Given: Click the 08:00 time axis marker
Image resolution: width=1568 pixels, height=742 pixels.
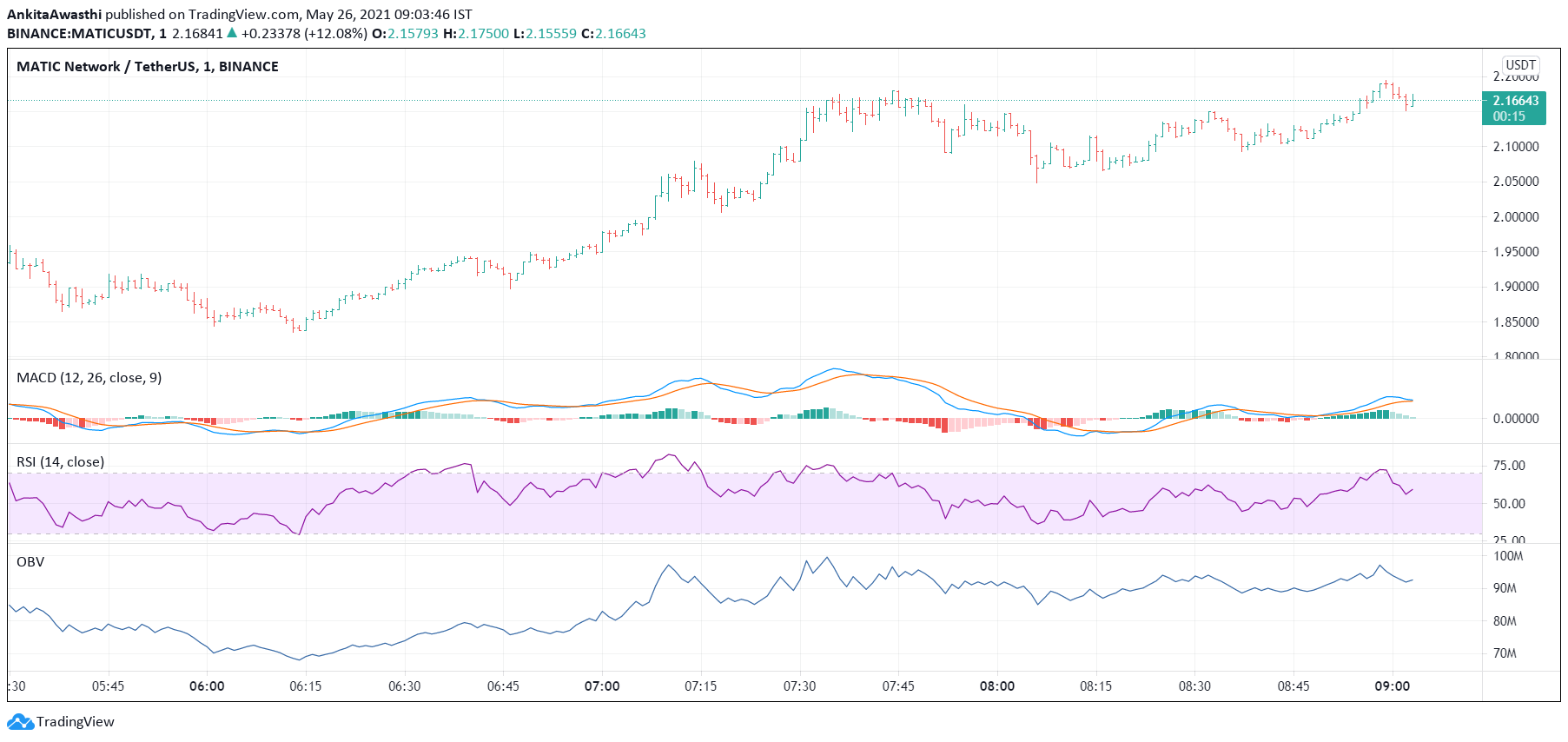Looking at the screenshot, I should (997, 686).
